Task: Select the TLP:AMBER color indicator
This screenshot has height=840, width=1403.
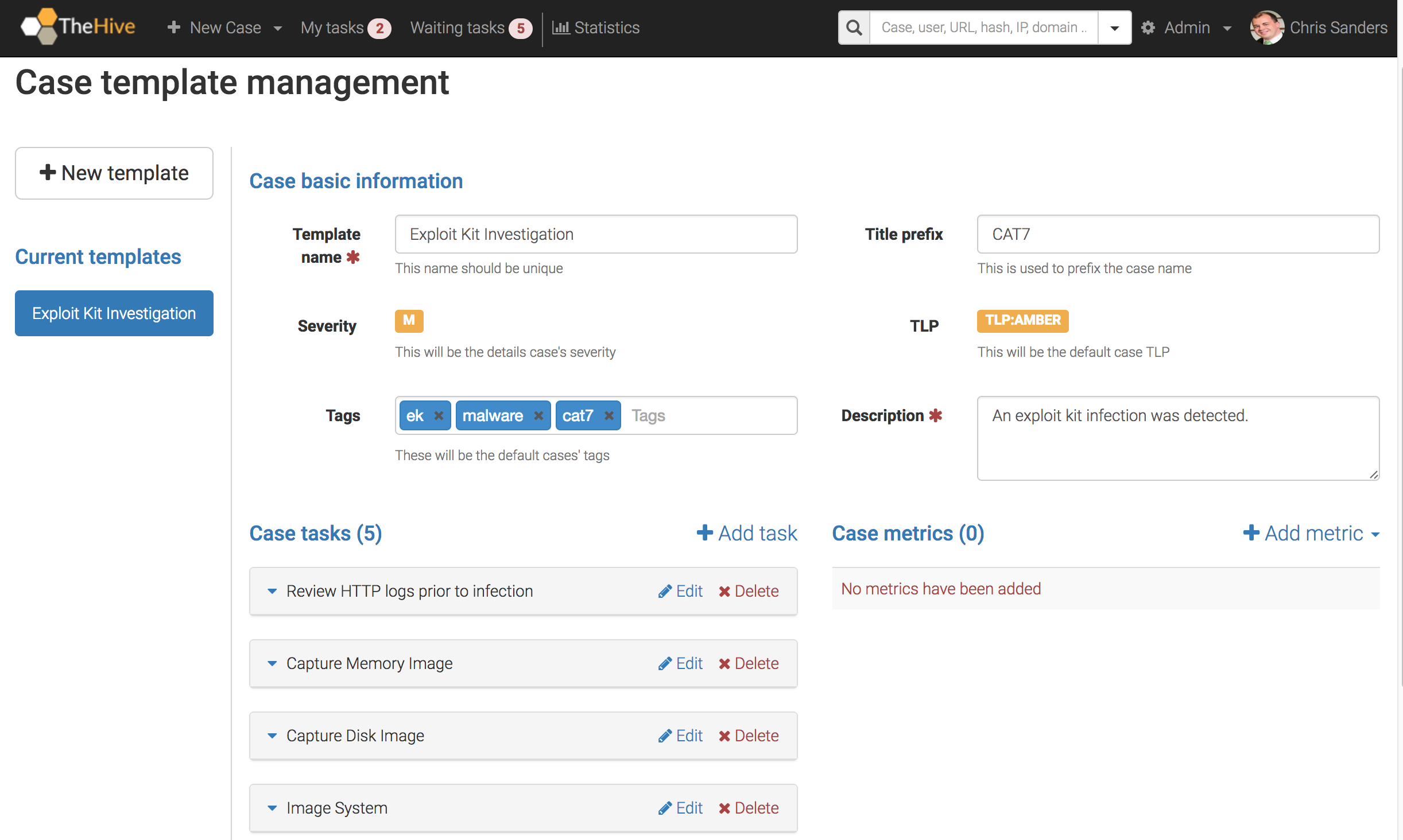Action: point(1023,320)
